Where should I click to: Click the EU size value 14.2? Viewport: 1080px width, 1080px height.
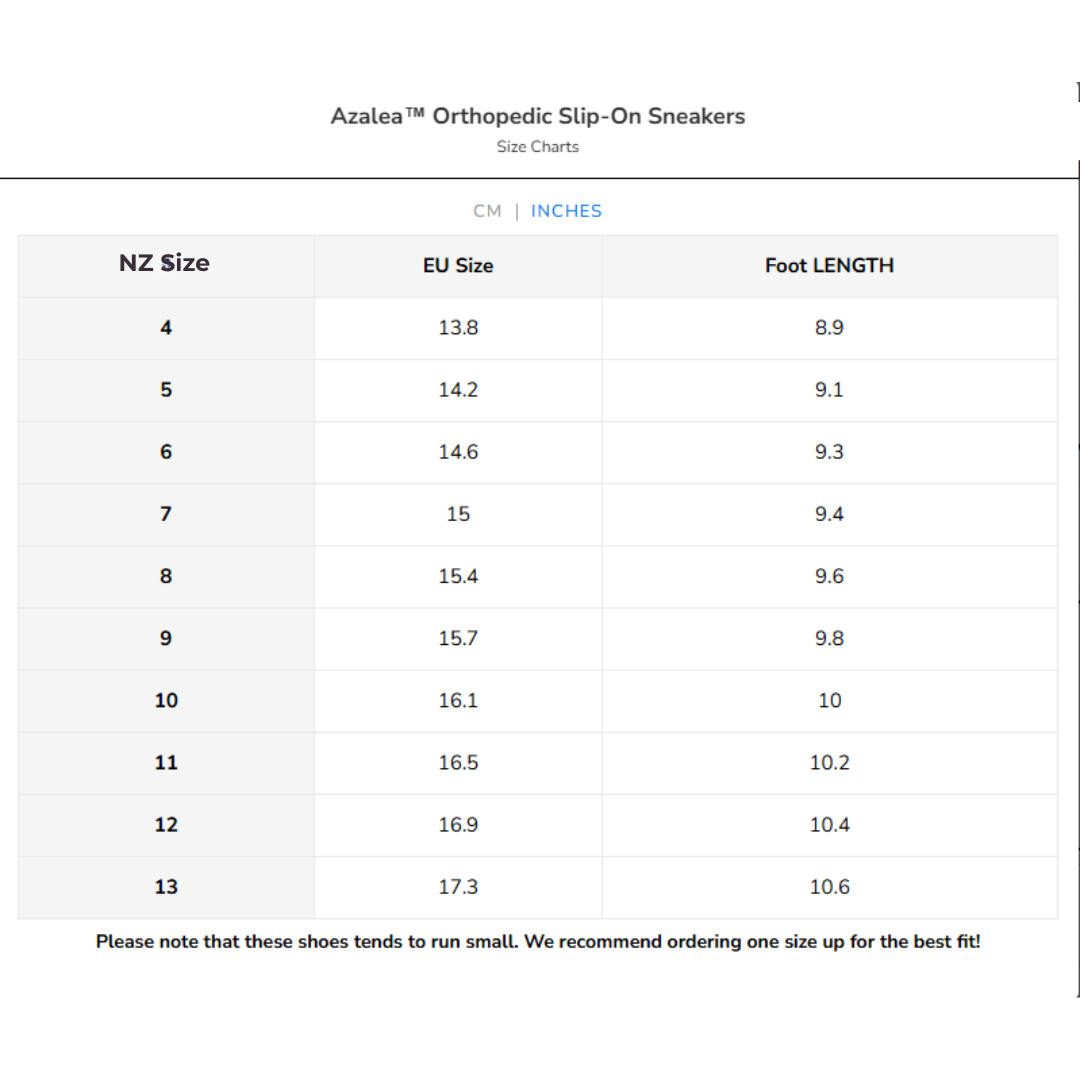pos(458,390)
